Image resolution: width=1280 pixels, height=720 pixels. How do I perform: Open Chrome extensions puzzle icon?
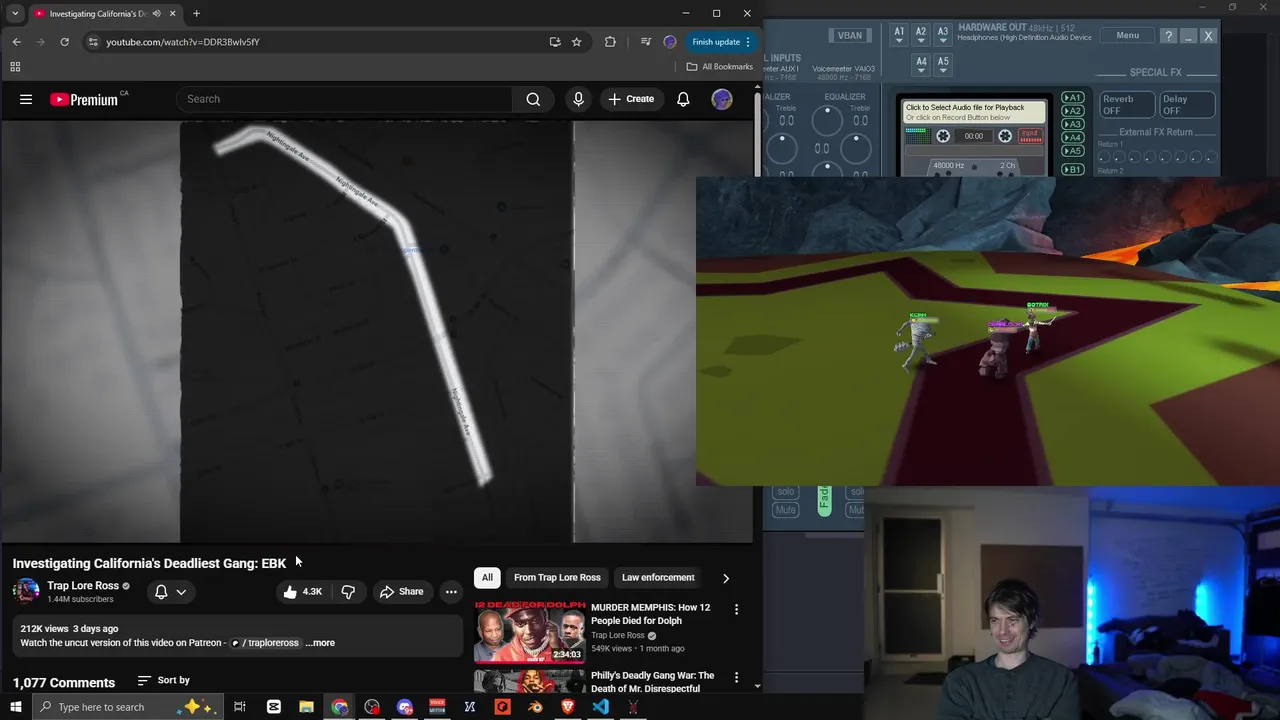pos(610,42)
